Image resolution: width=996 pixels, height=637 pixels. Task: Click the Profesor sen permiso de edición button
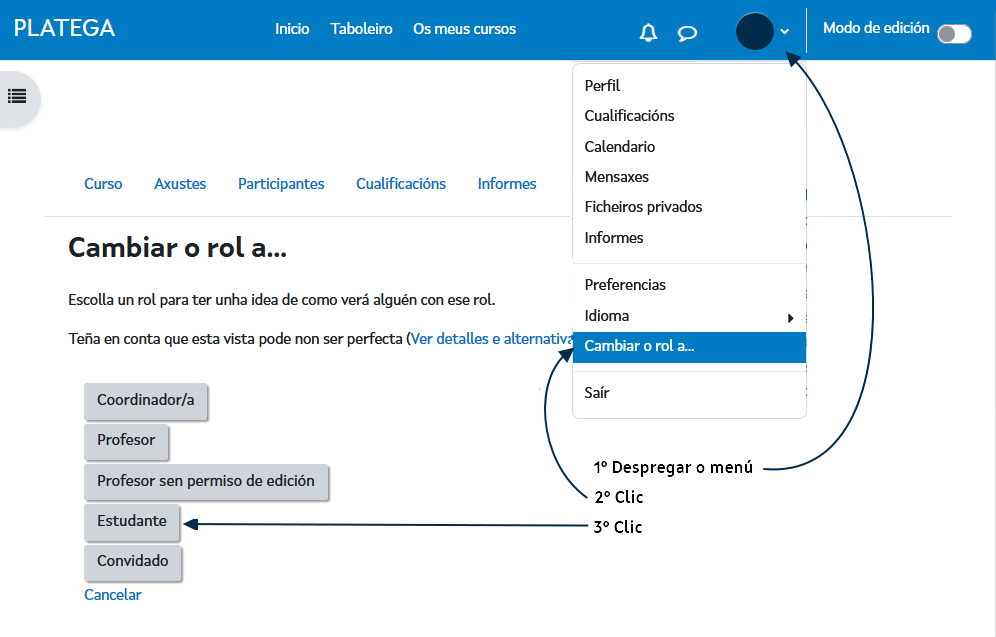[x=206, y=482]
